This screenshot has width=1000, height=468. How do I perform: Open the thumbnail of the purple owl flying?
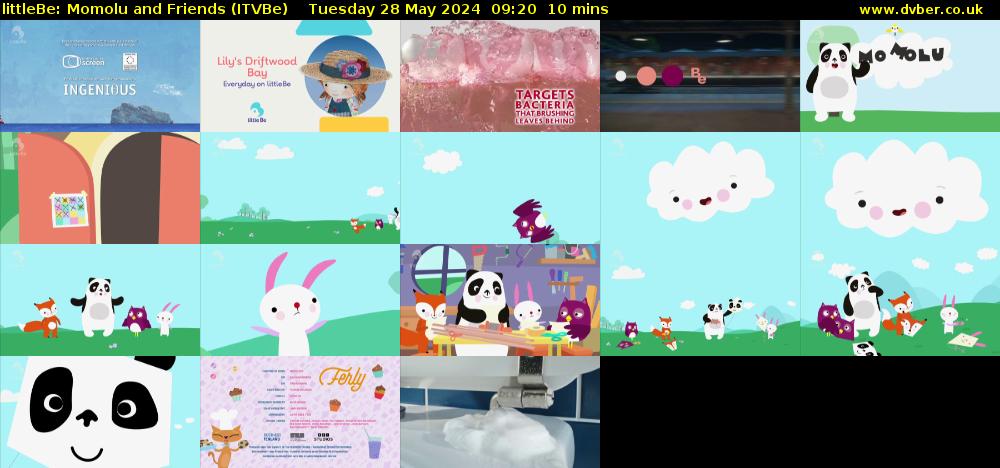pyautogui.click(x=500, y=188)
